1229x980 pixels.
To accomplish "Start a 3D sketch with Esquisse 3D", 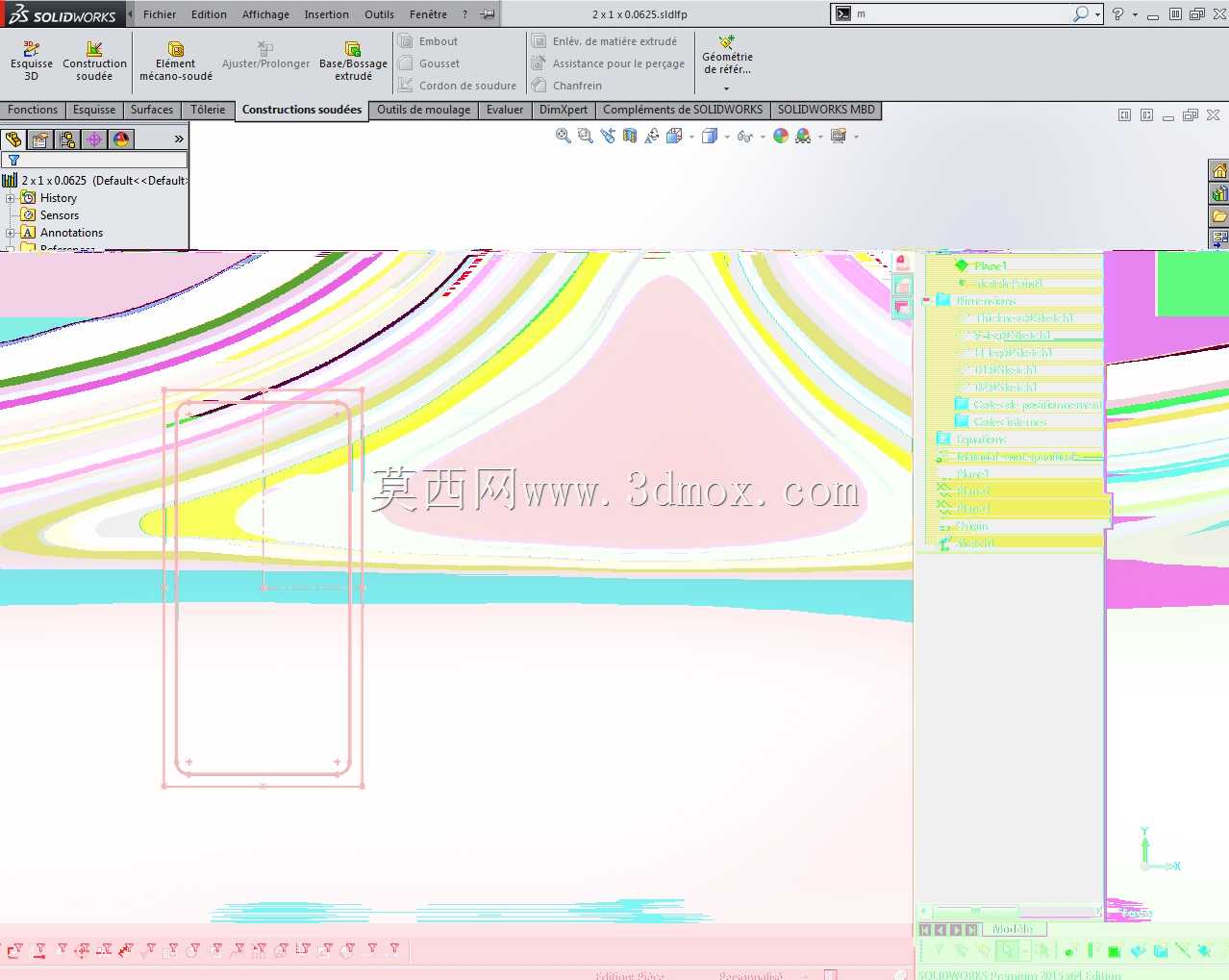I will [32, 61].
